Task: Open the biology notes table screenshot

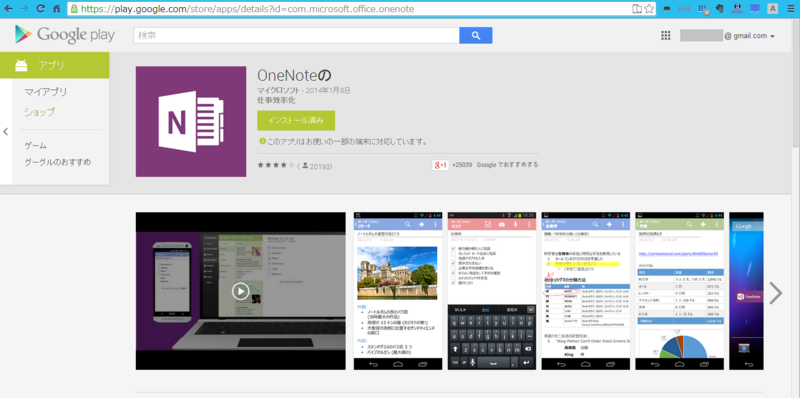Action: (x=586, y=291)
